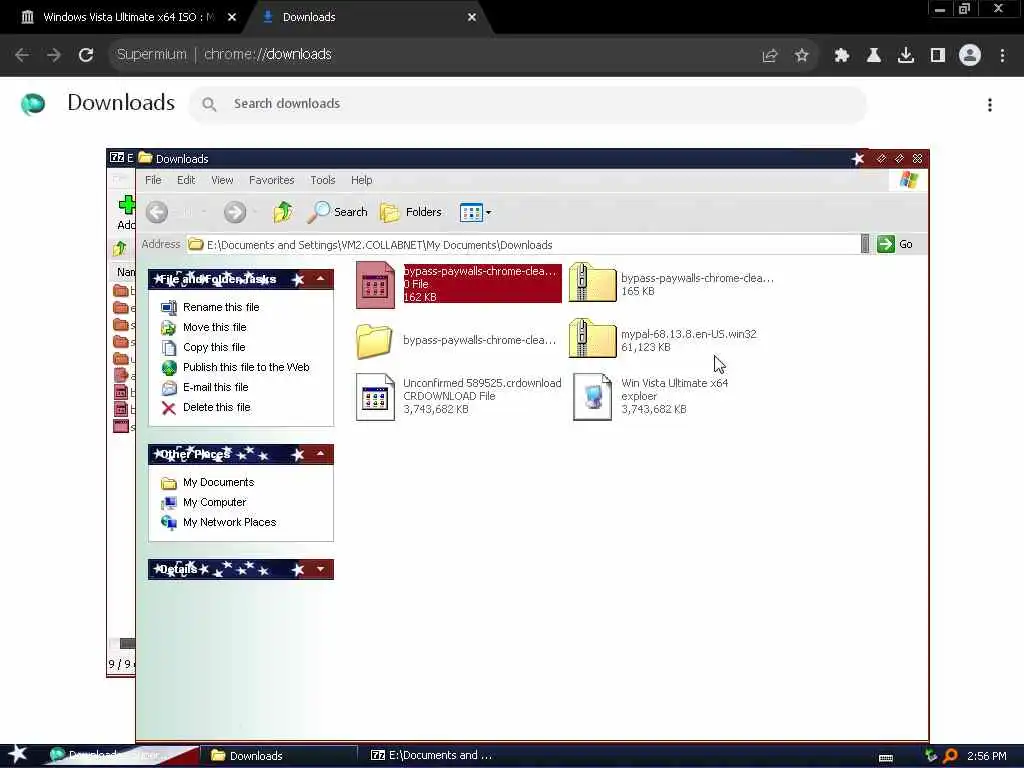Image resolution: width=1024 pixels, height=768 pixels.
Task: Select the Win Vista Ultimate x64 file
Action: point(651,396)
